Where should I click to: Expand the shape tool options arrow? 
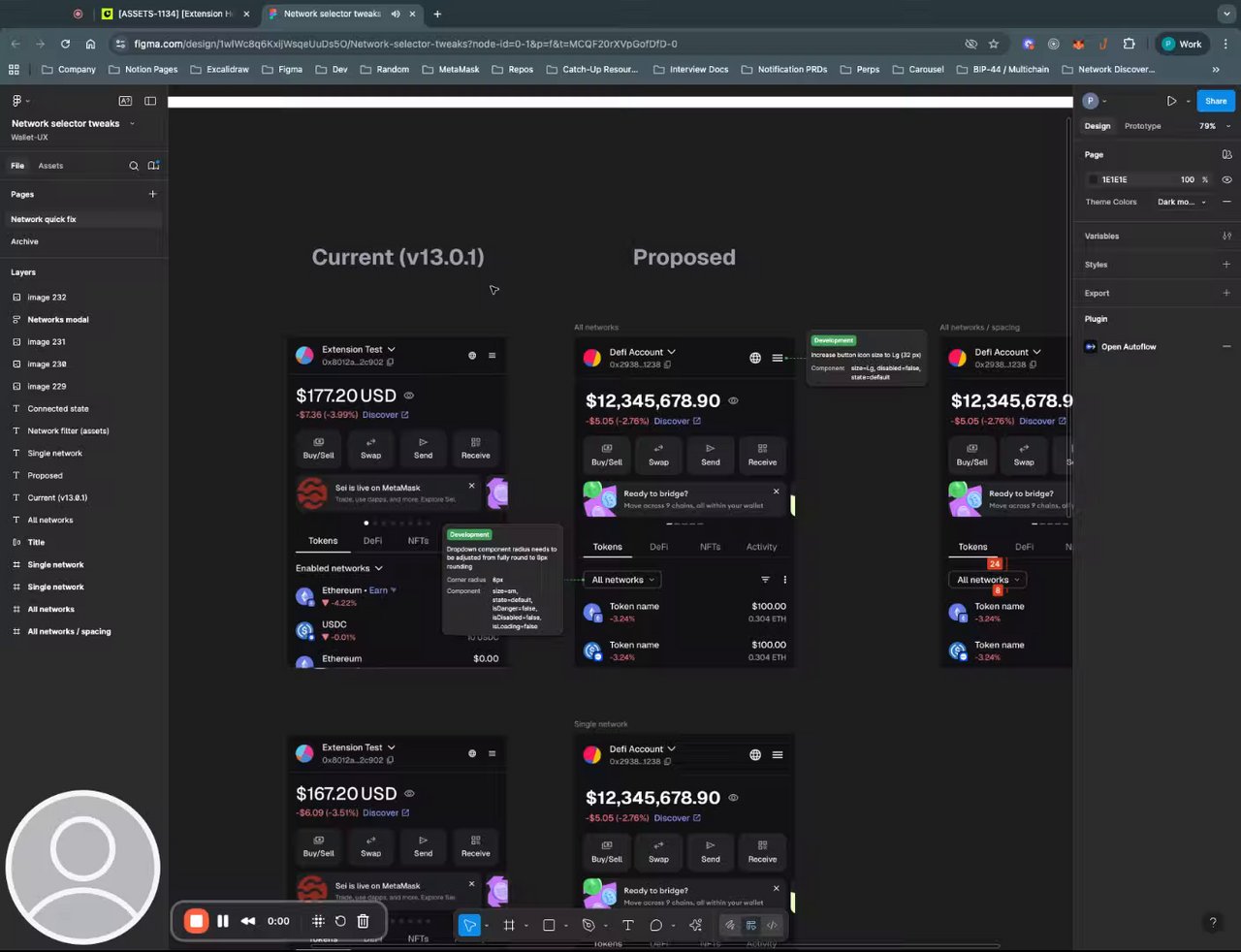point(565,926)
